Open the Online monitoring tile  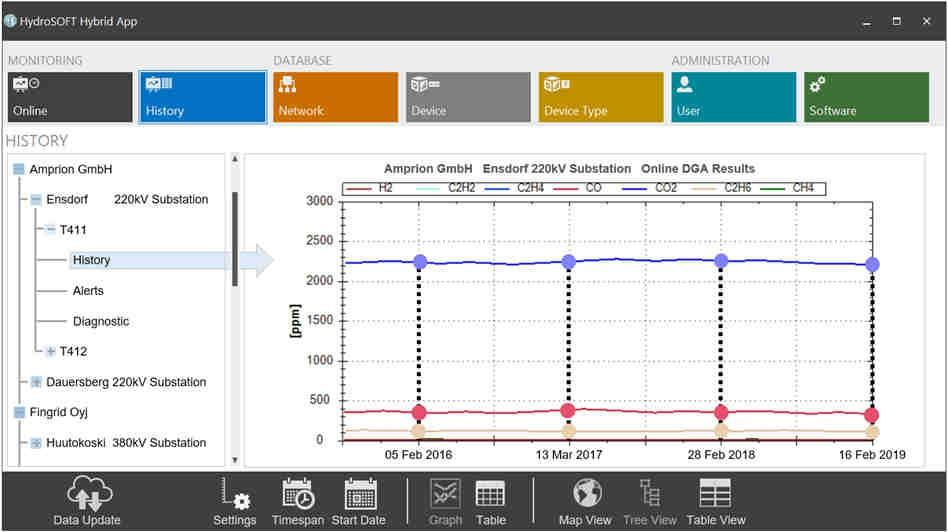(x=70, y=97)
